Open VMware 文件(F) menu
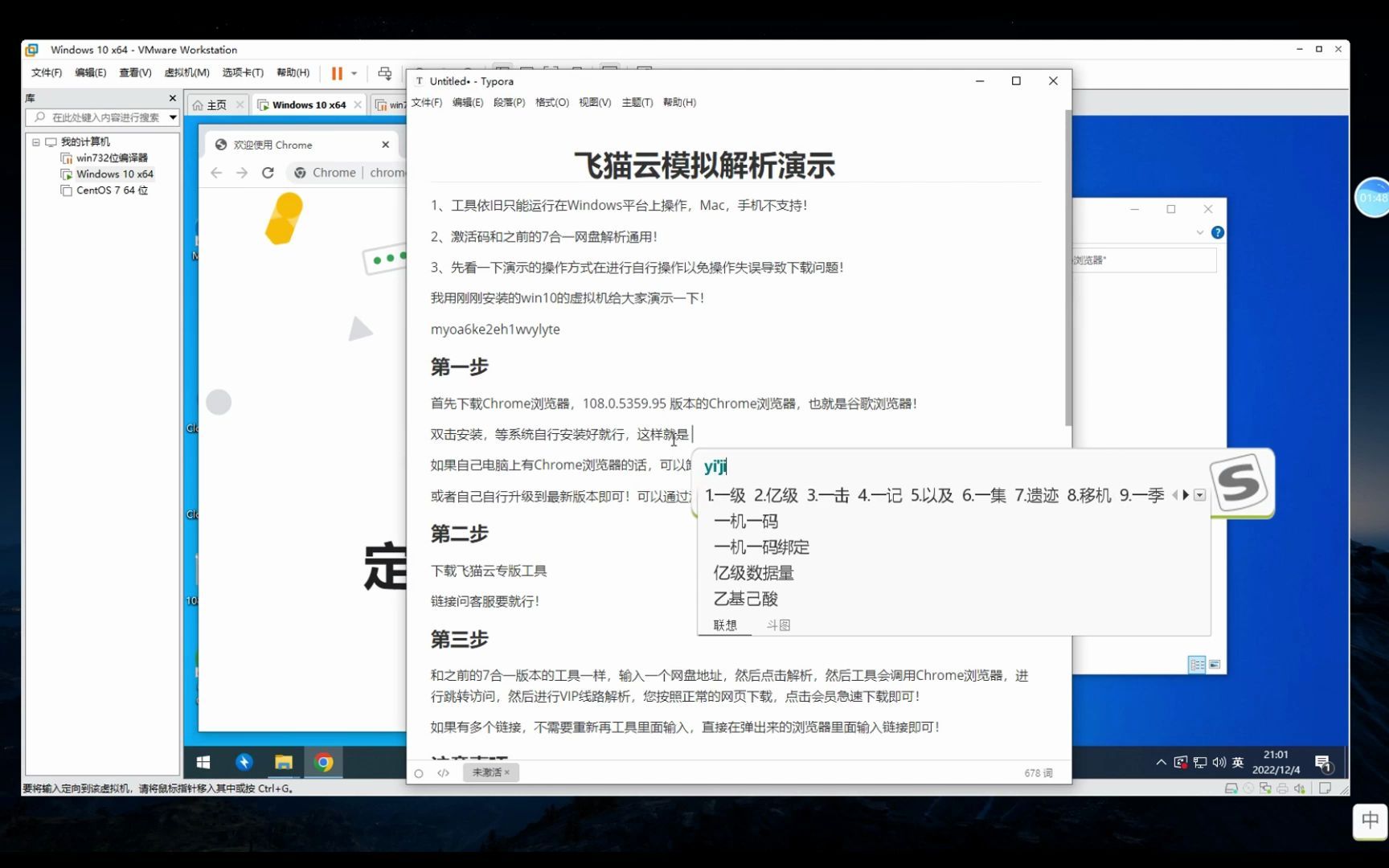The width and height of the screenshot is (1389, 868). (47, 72)
